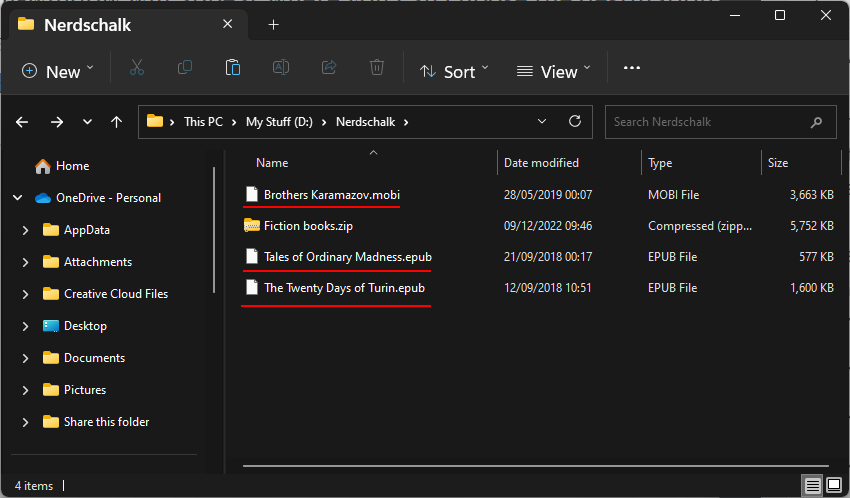850x498 pixels.
Task: Refresh the current folder view
Action: pyautogui.click(x=575, y=122)
